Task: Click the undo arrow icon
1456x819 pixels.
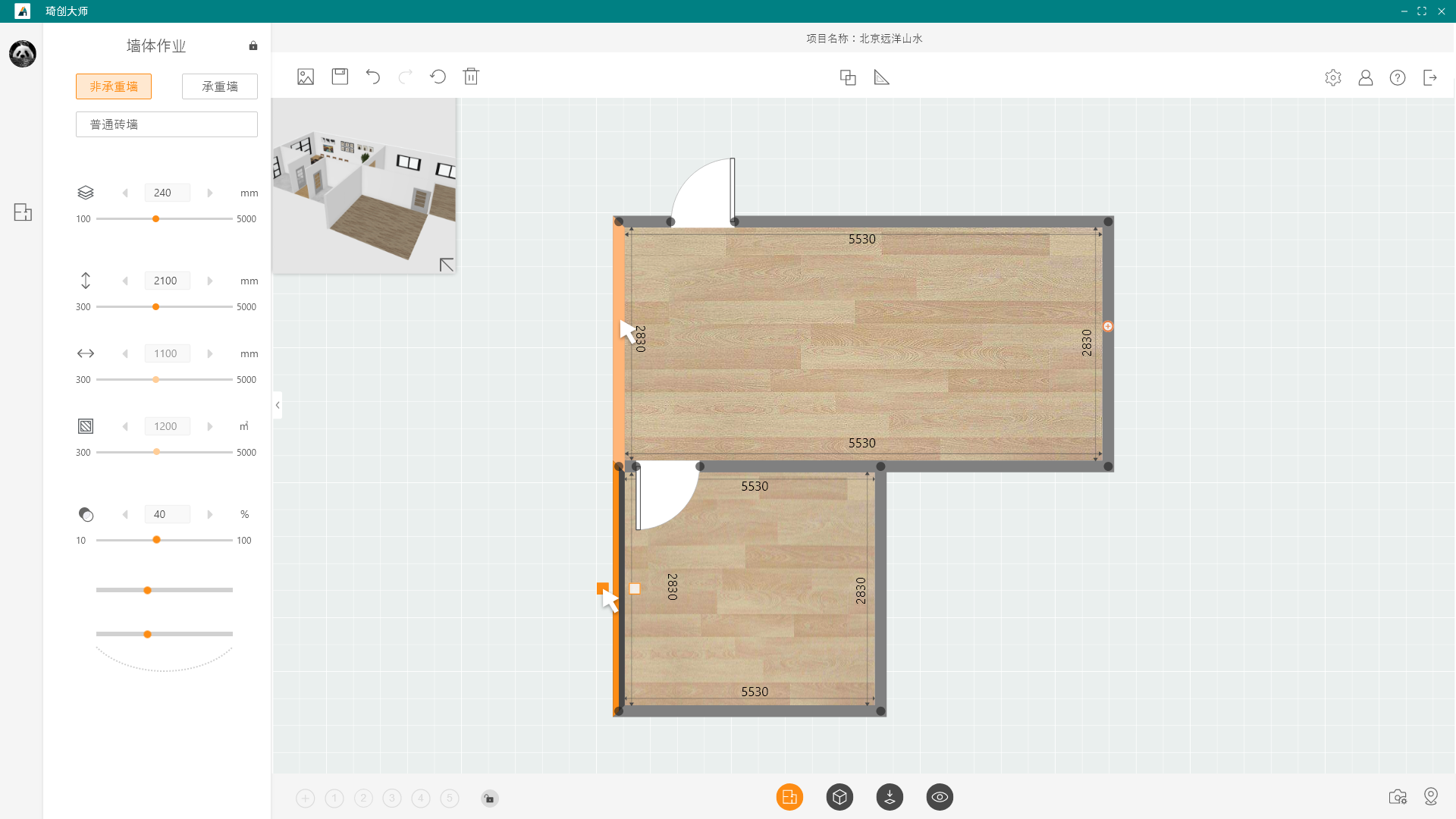Action: (x=372, y=77)
